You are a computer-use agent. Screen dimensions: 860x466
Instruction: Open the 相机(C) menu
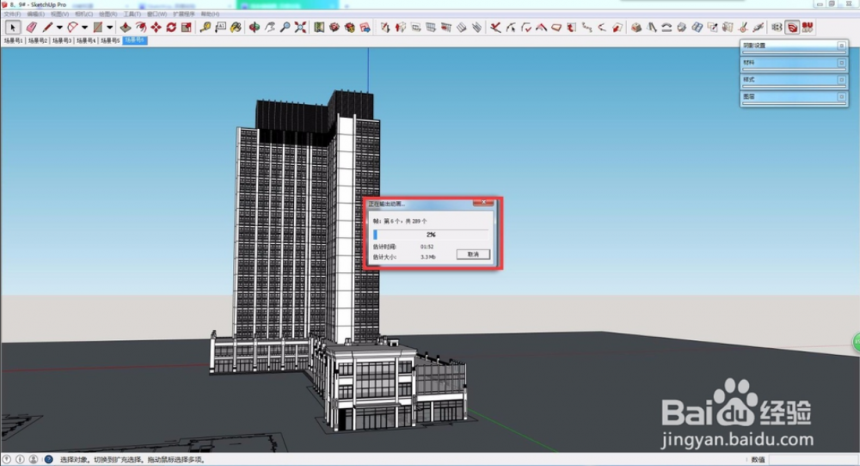click(83, 14)
